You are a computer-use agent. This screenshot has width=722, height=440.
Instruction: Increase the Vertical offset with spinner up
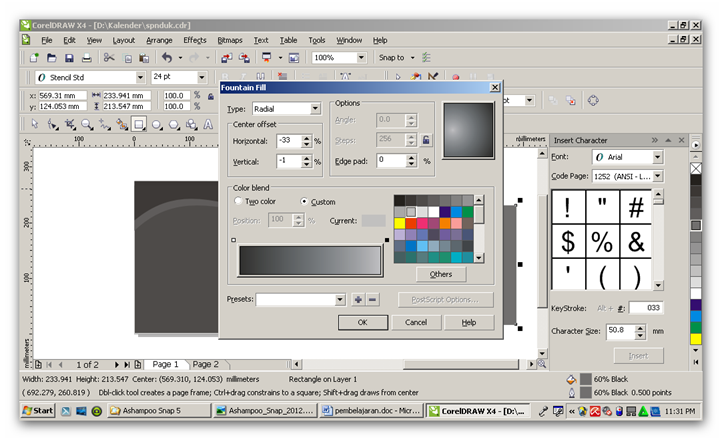307,158
